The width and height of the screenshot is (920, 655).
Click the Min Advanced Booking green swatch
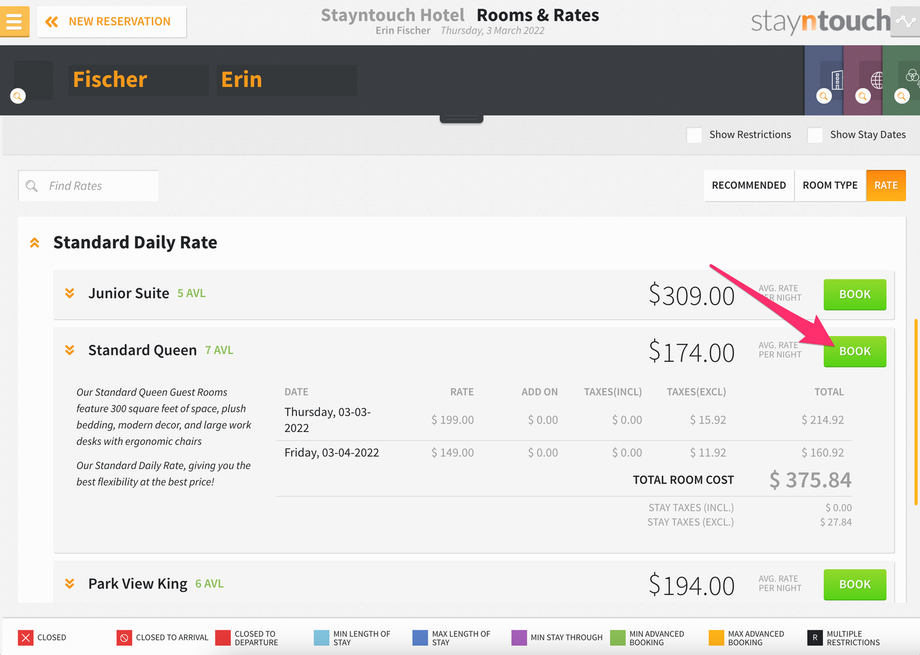(618, 637)
